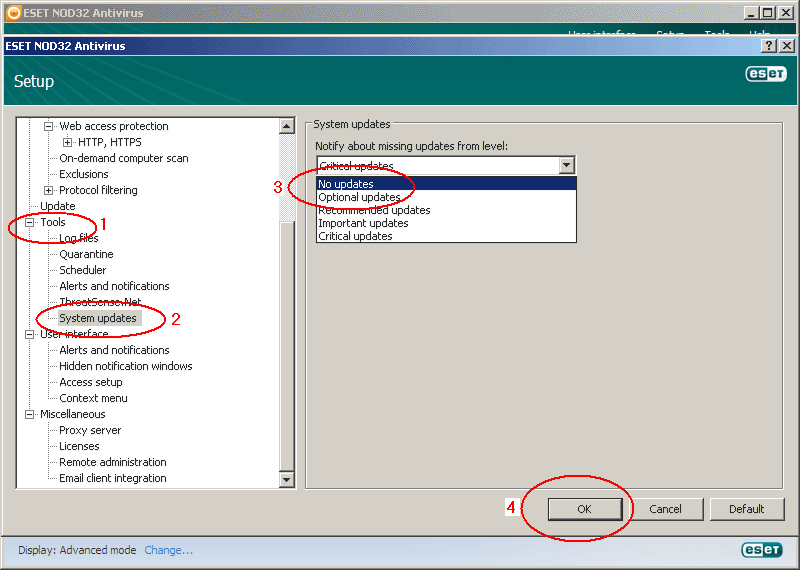Viewport: 800px width, 570px height.
Task: Select Exclusions in the tree
Action: [x=84, y=174]
